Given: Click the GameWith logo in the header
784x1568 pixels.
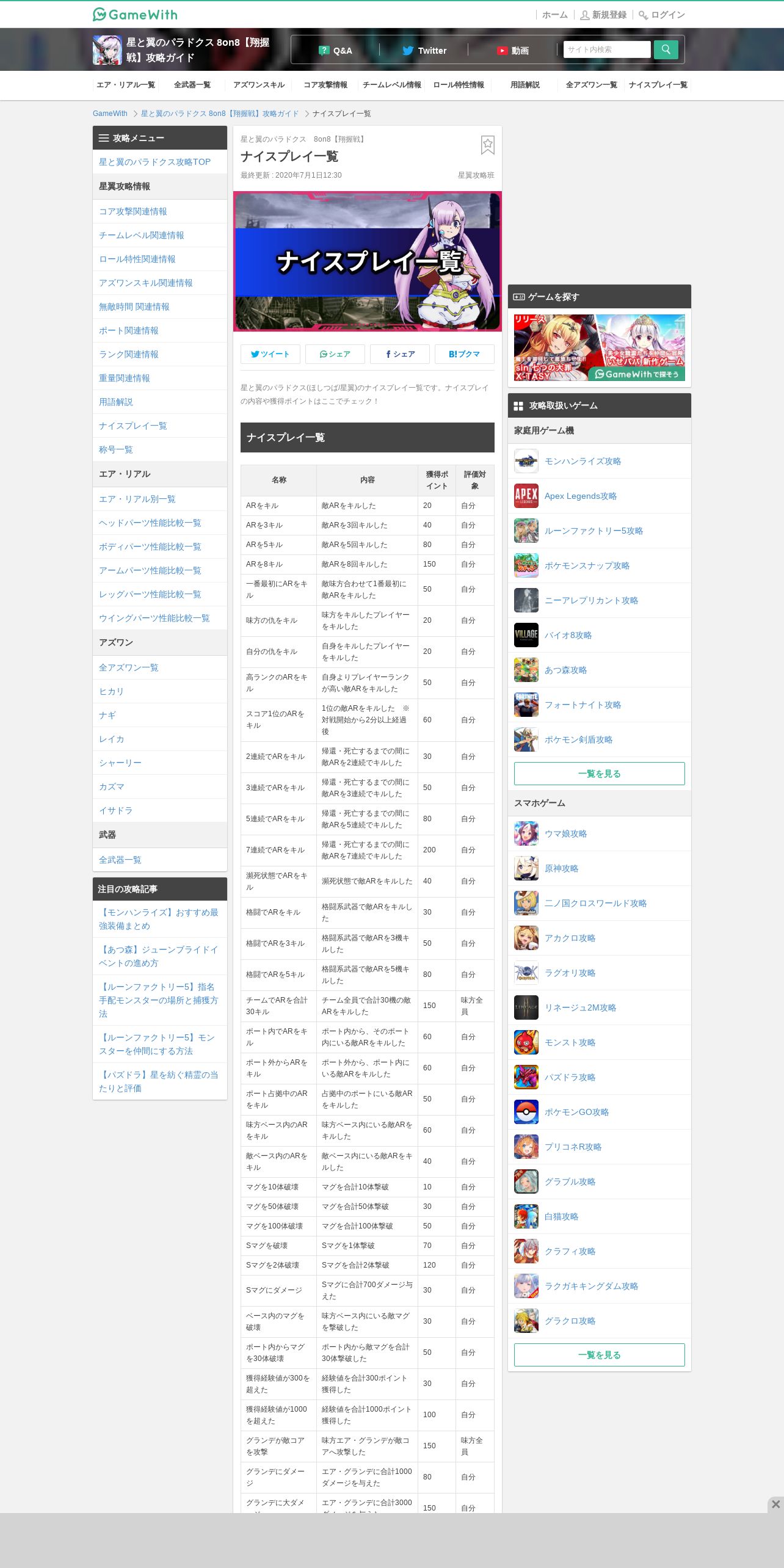Looking at the screenshot, I should coord(135,14).
